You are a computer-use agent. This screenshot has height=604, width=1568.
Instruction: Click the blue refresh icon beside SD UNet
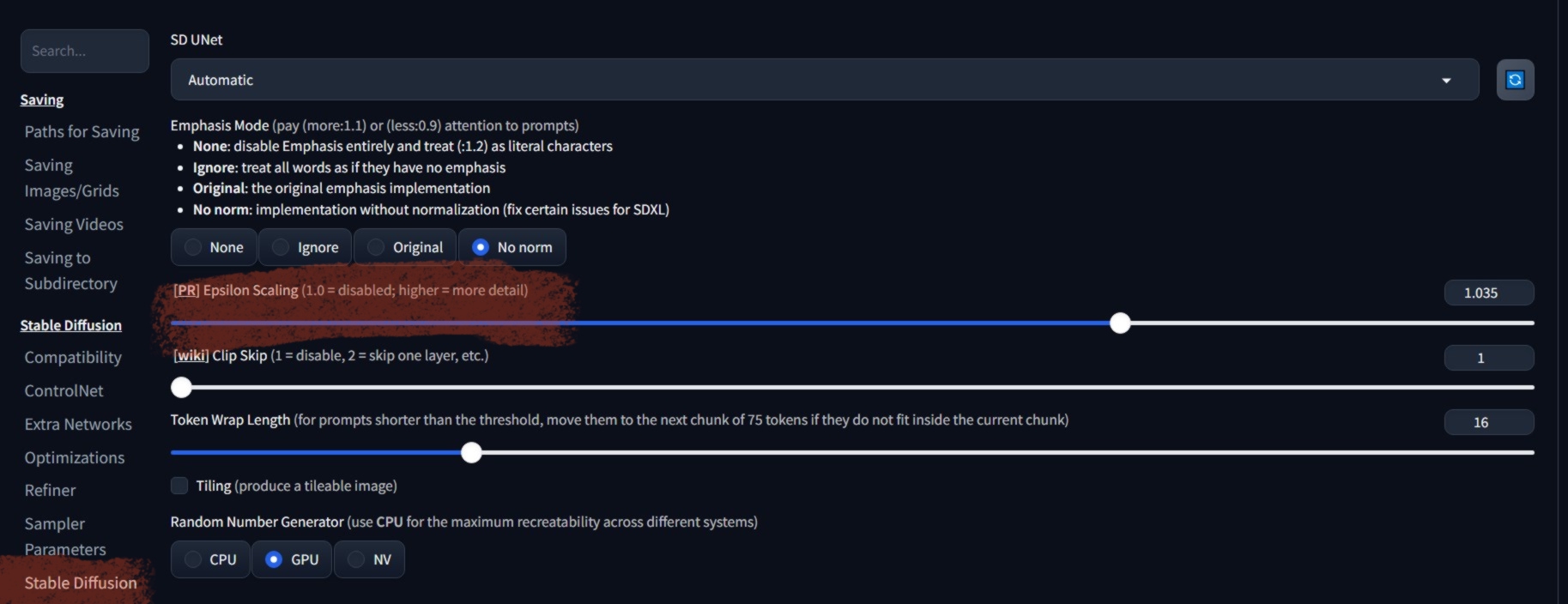(1515, 80)
